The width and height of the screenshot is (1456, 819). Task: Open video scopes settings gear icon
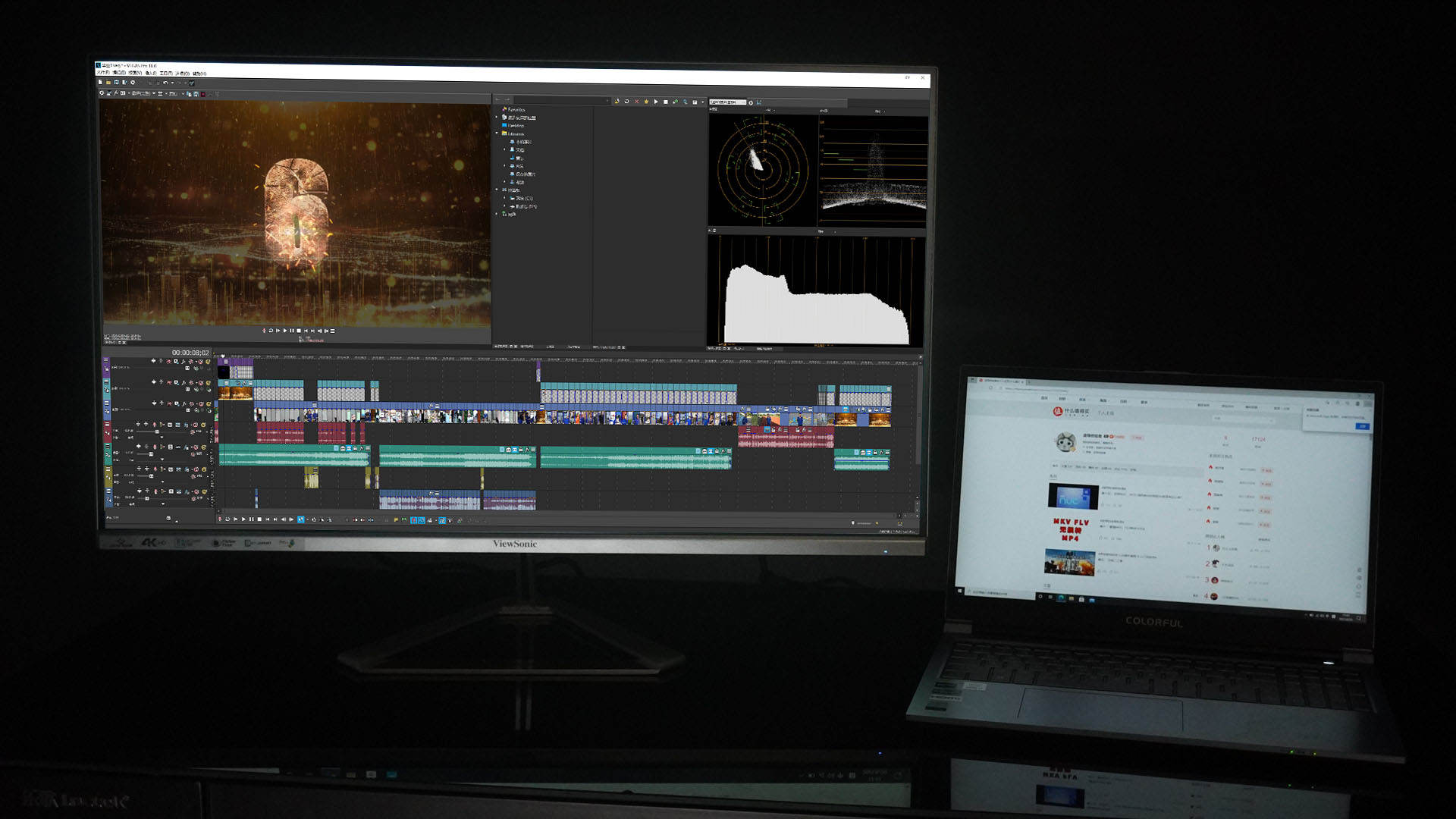[751, 102]
